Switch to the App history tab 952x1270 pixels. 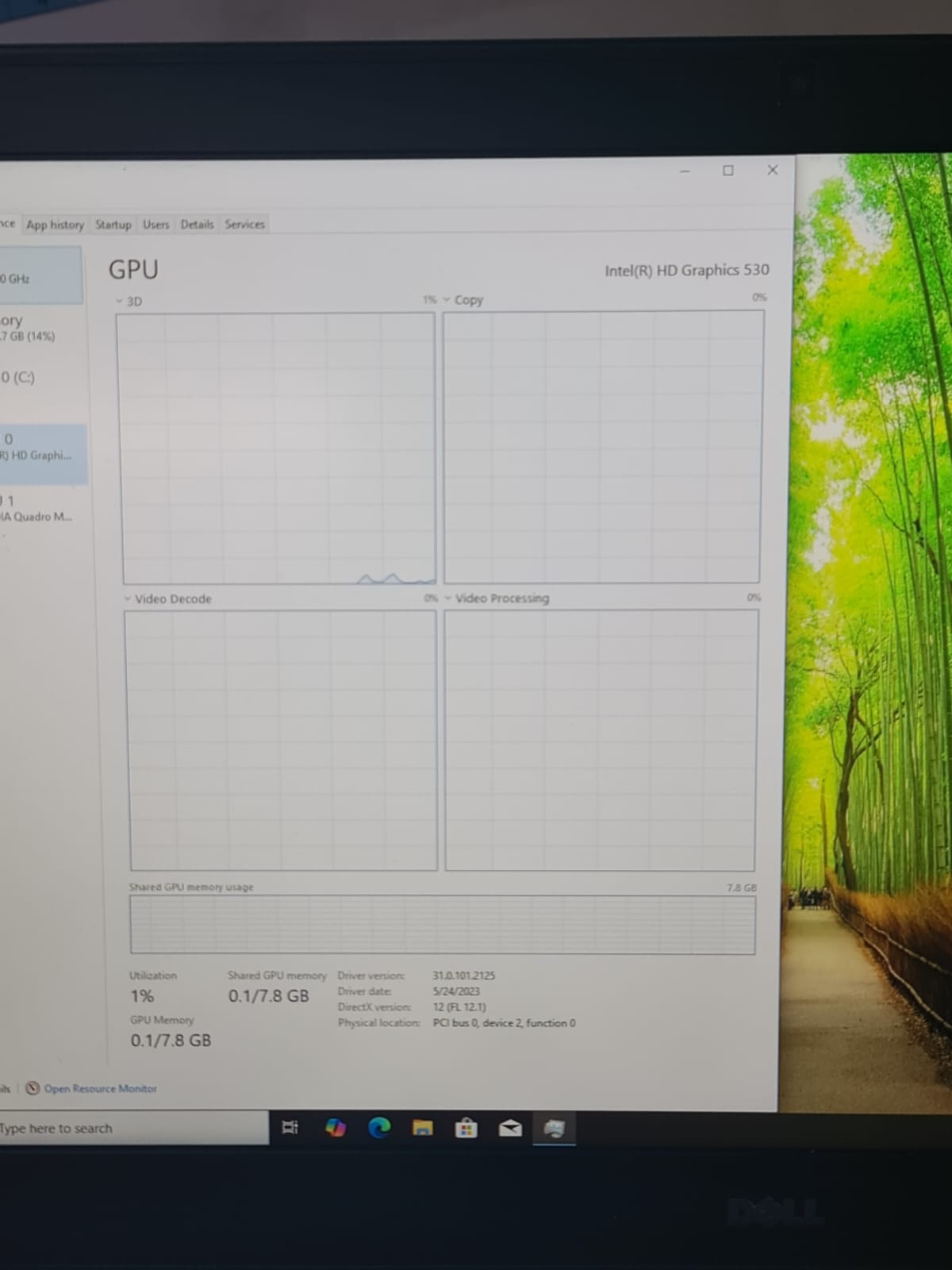(x=56, y=225)
